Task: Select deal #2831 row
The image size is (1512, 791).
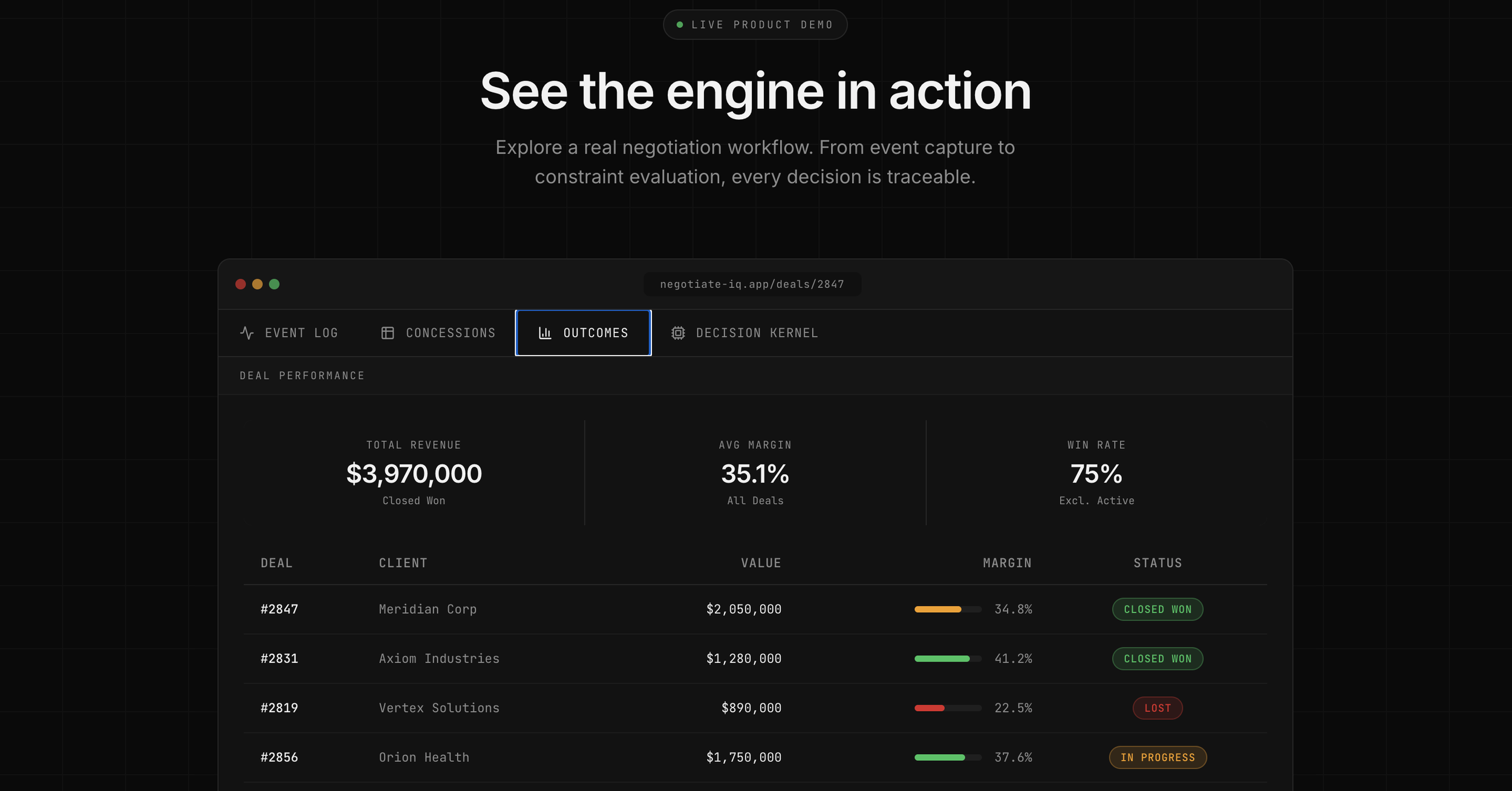Action: click(279, 659)
